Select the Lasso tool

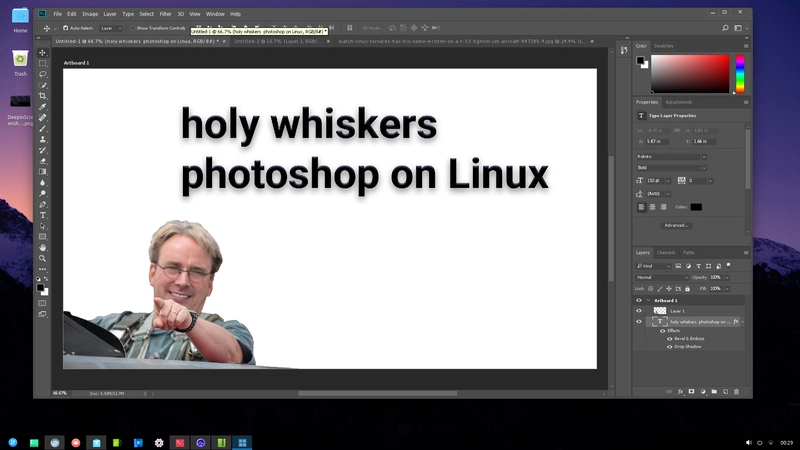[43, 74]
